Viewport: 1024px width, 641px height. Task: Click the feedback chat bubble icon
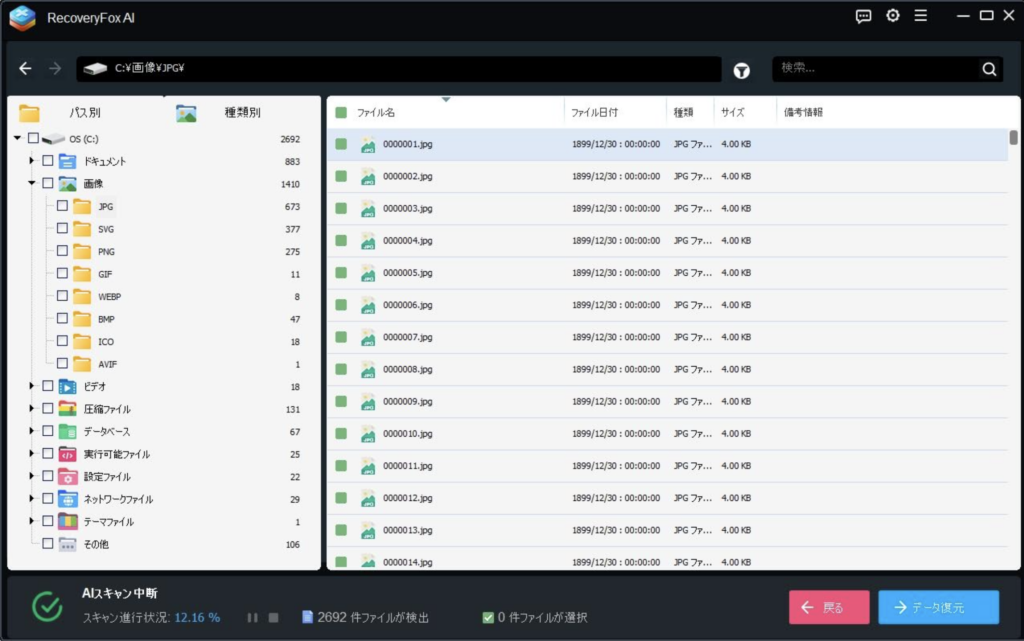click(x=864, y=16)
